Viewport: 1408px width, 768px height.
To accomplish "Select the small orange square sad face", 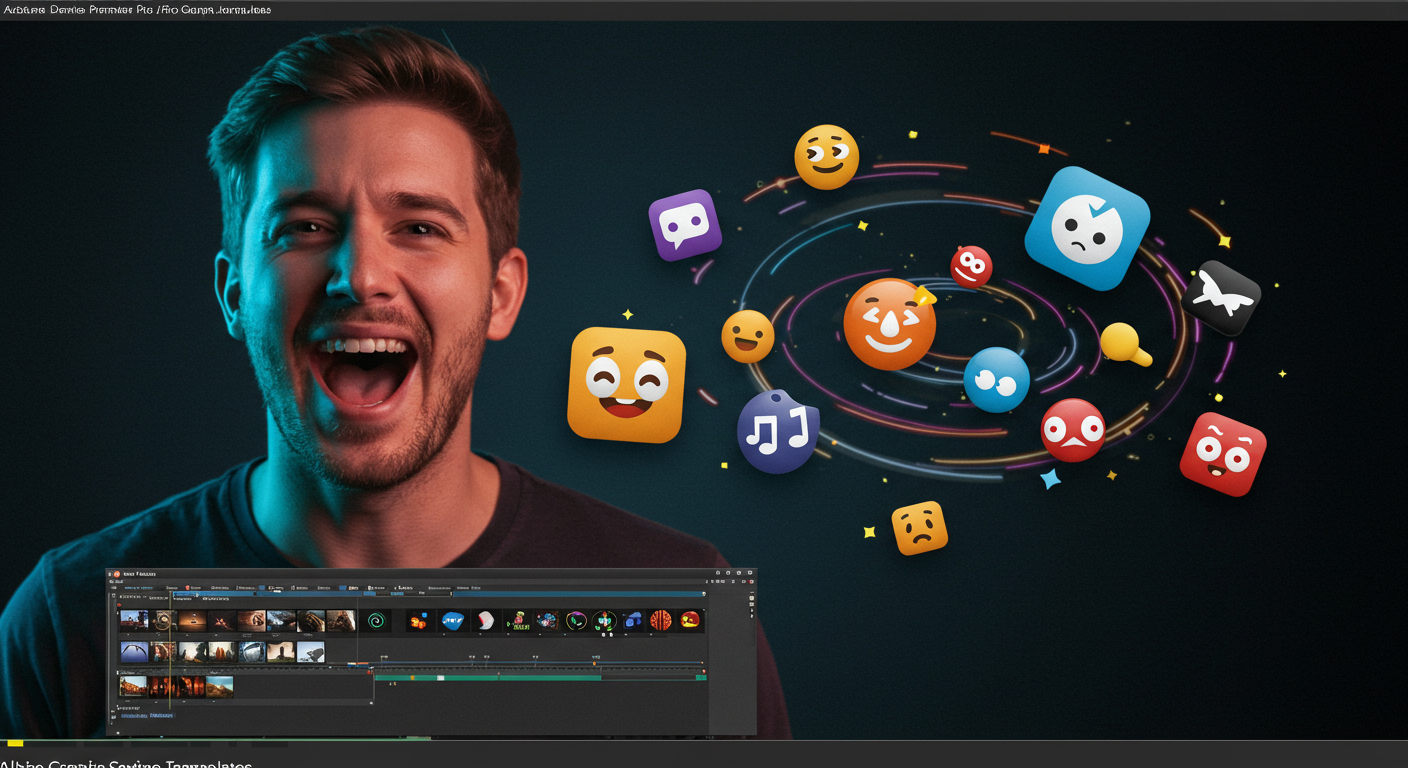I will (919, 528).
